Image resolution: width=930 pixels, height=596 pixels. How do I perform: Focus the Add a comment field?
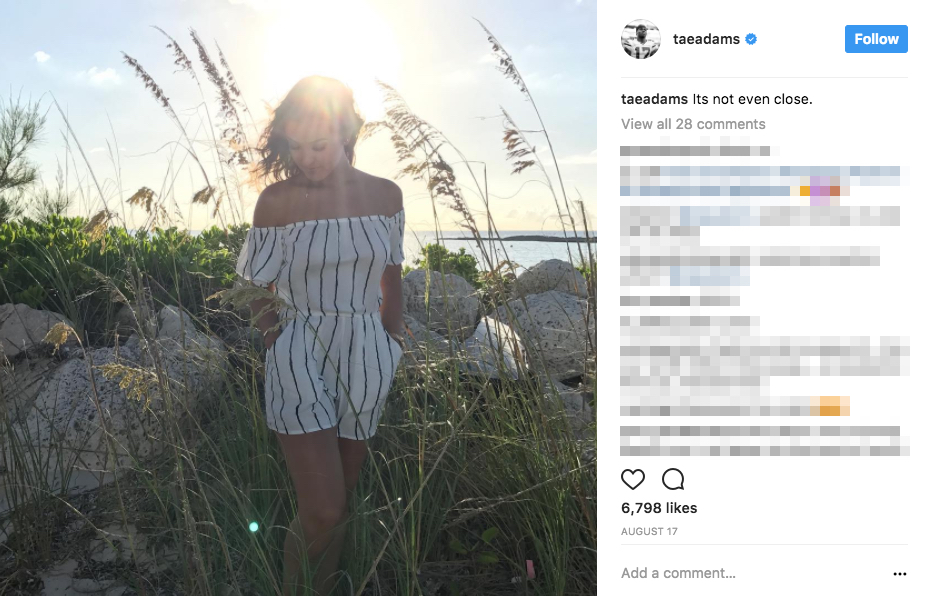pos(753,573)
